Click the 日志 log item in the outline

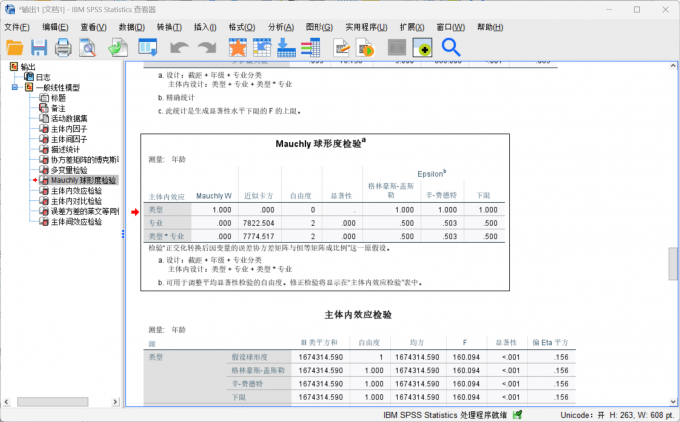click(42, 77)
